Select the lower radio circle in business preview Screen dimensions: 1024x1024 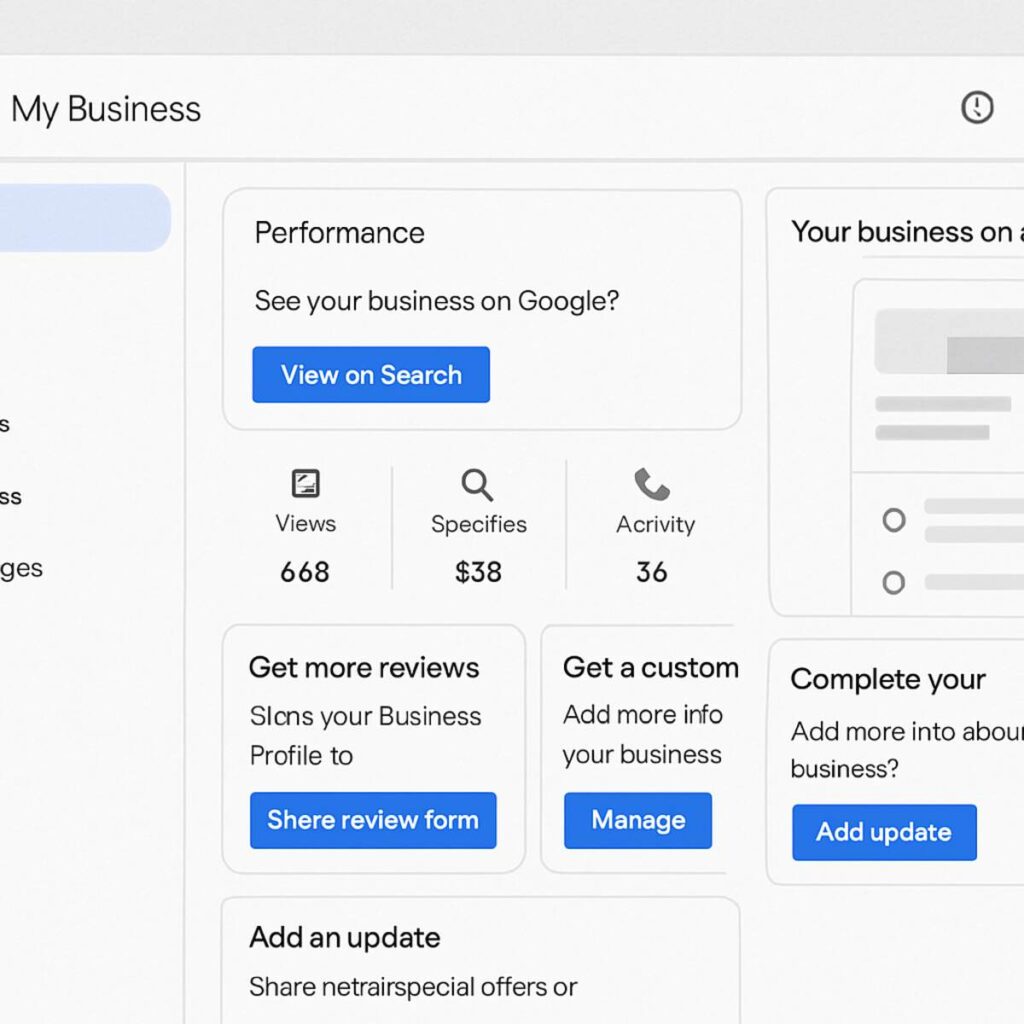[x=893, y=582]
